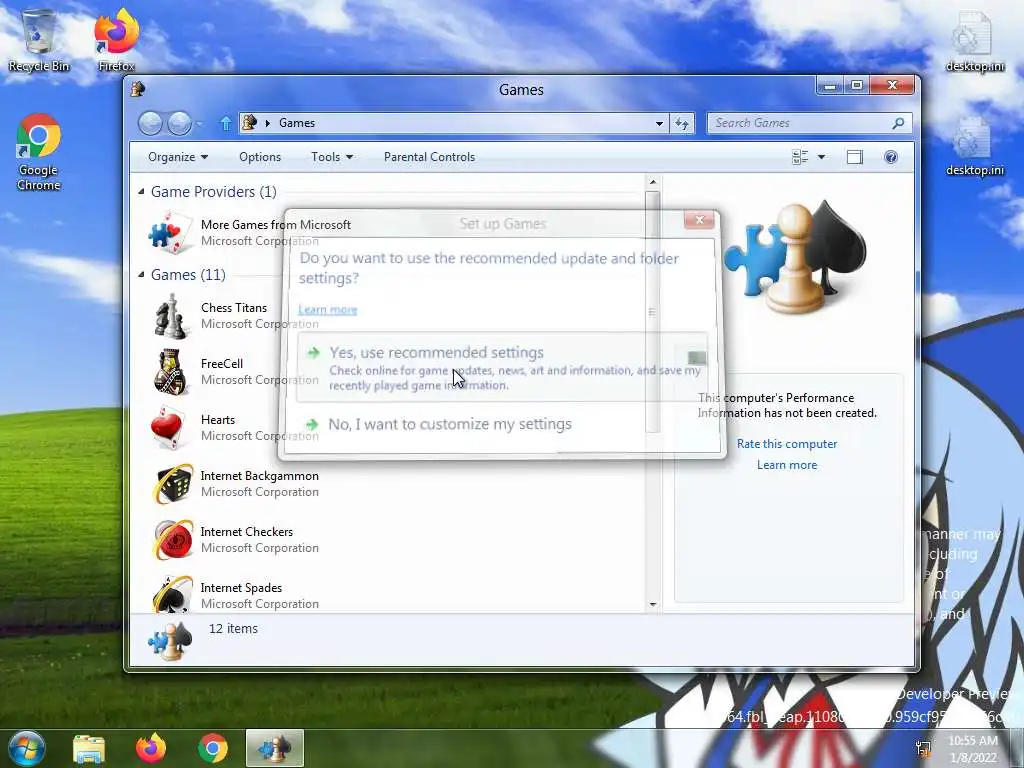Click Learn more under Rate this computer
The image size is (1024, 768).
tap(787, 465)
